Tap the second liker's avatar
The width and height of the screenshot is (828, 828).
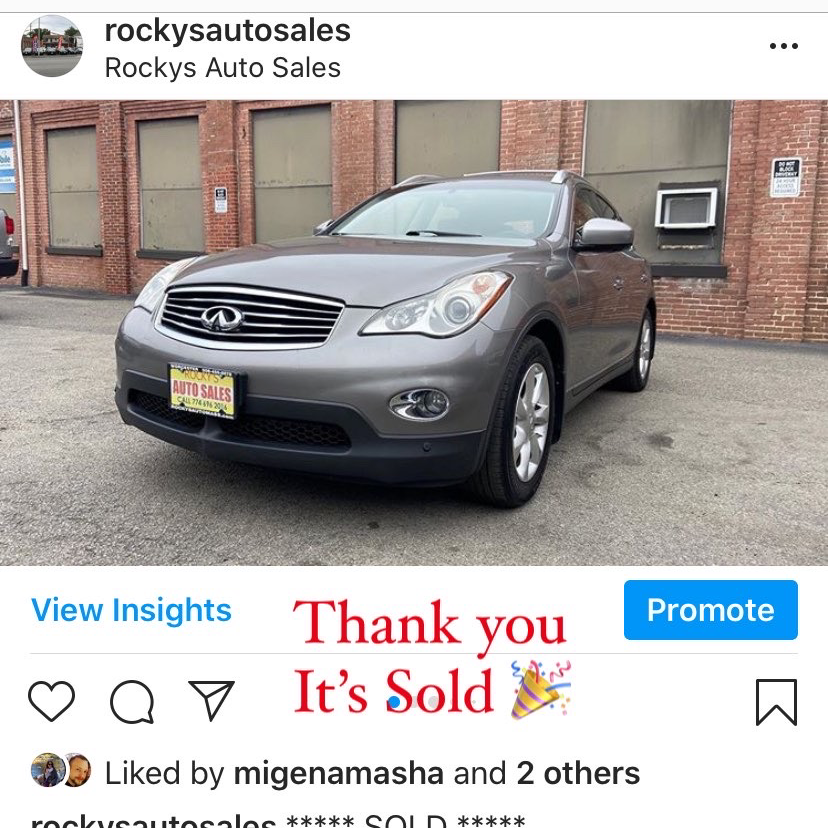(x=78, y=770)
